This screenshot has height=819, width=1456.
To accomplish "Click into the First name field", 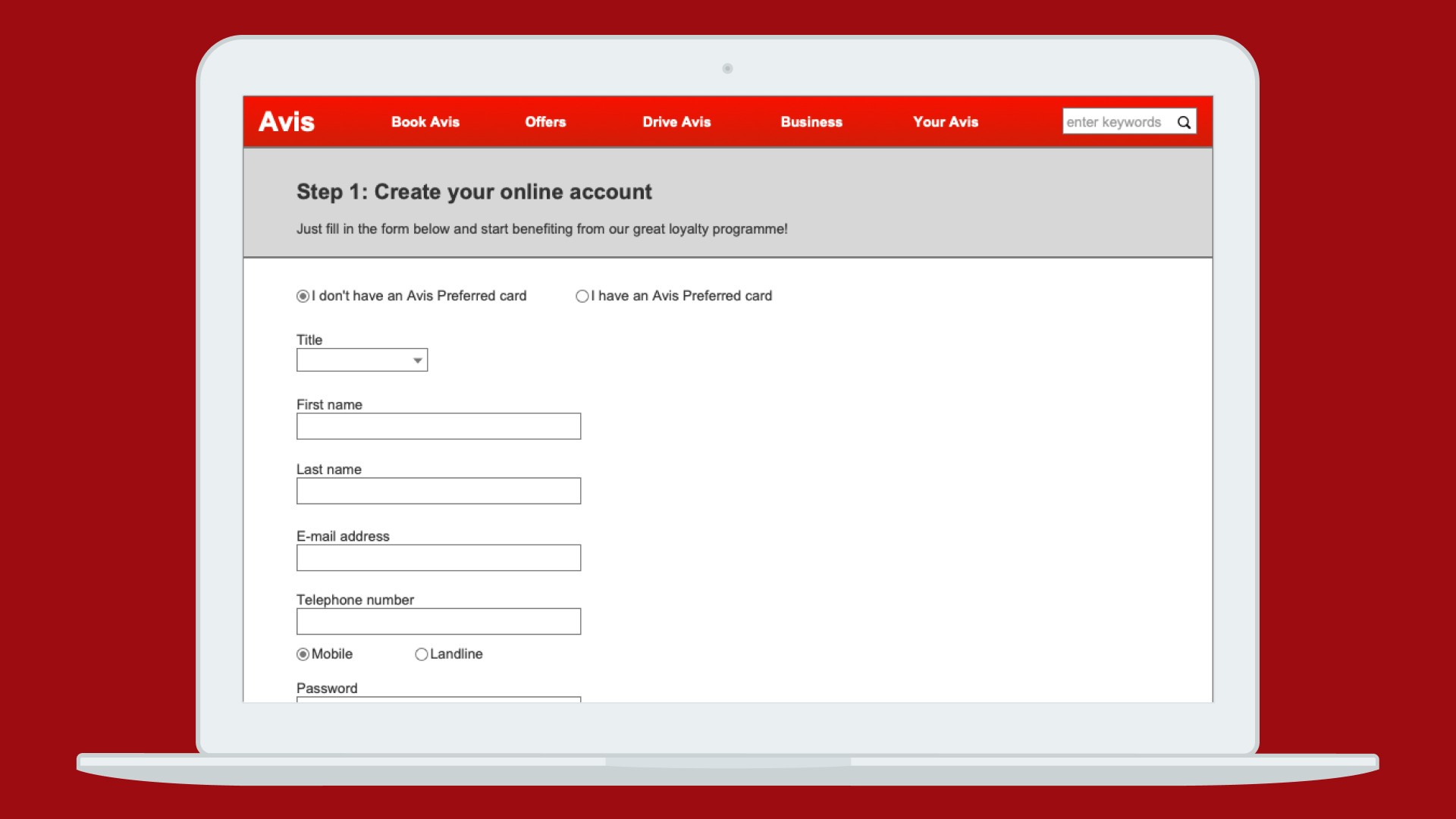I will [x=438, y=426].
